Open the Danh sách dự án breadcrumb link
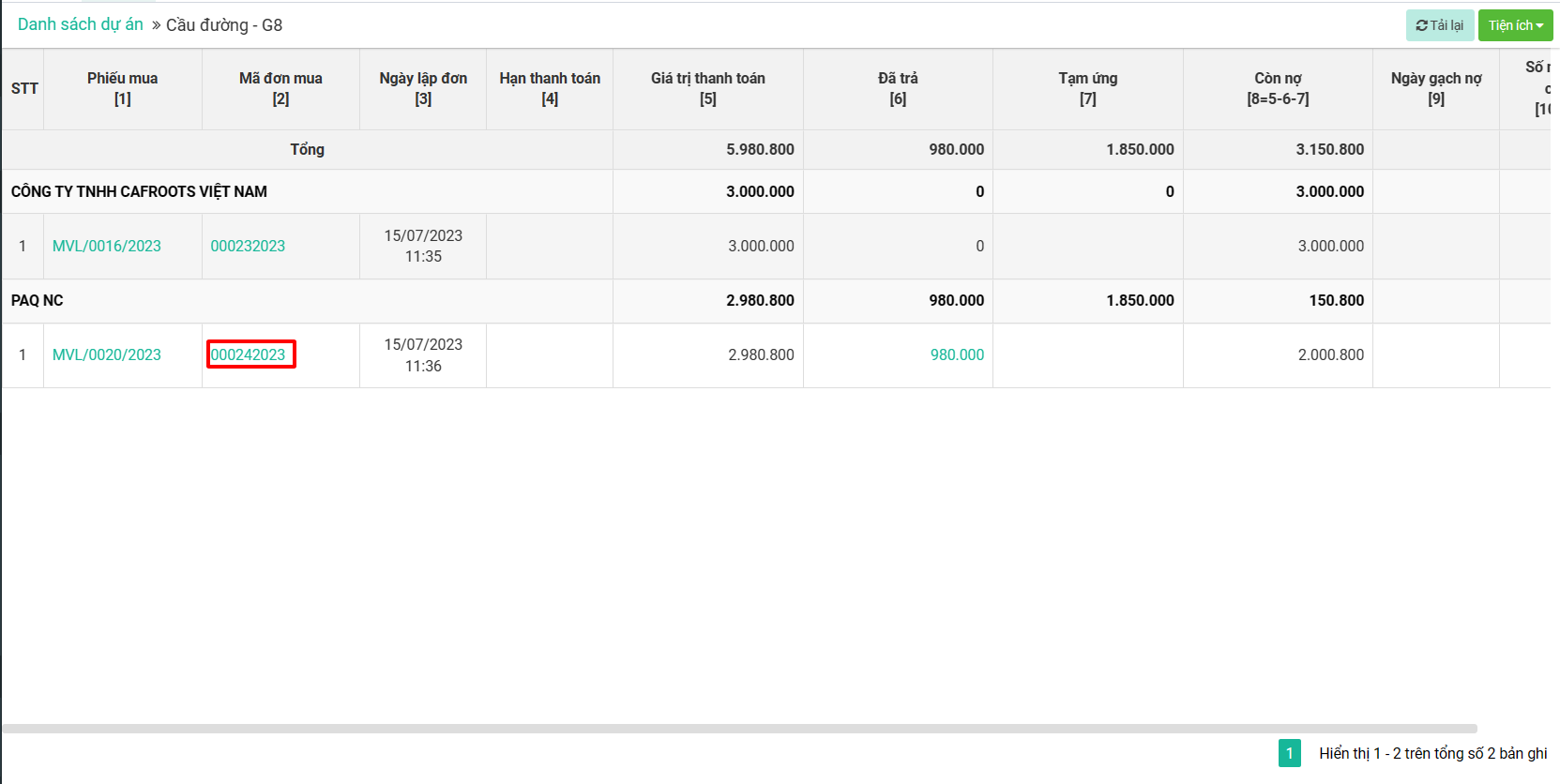The height and width of the screenshot is (784, 1560). tap(81, 24)
